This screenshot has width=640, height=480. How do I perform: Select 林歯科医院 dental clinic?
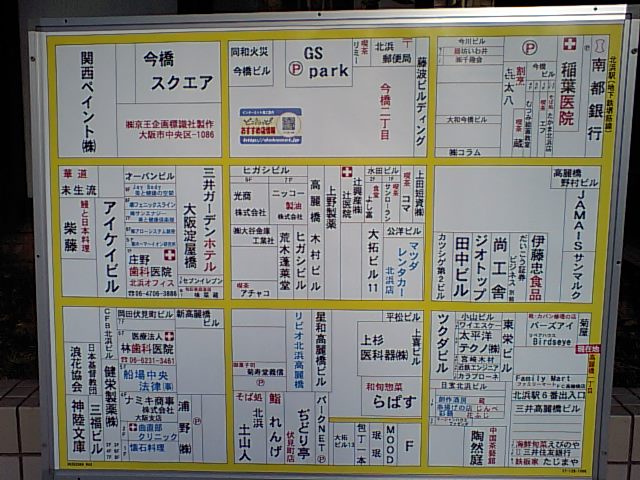point(147,348)
